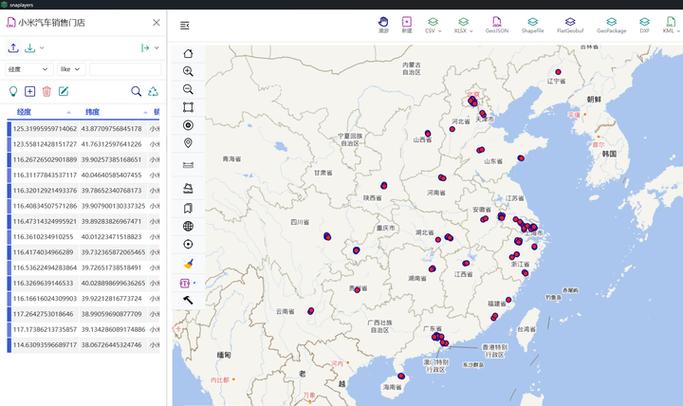Click the filter value input field
This screenshot has width=683, height=406.
click(125, 69)
